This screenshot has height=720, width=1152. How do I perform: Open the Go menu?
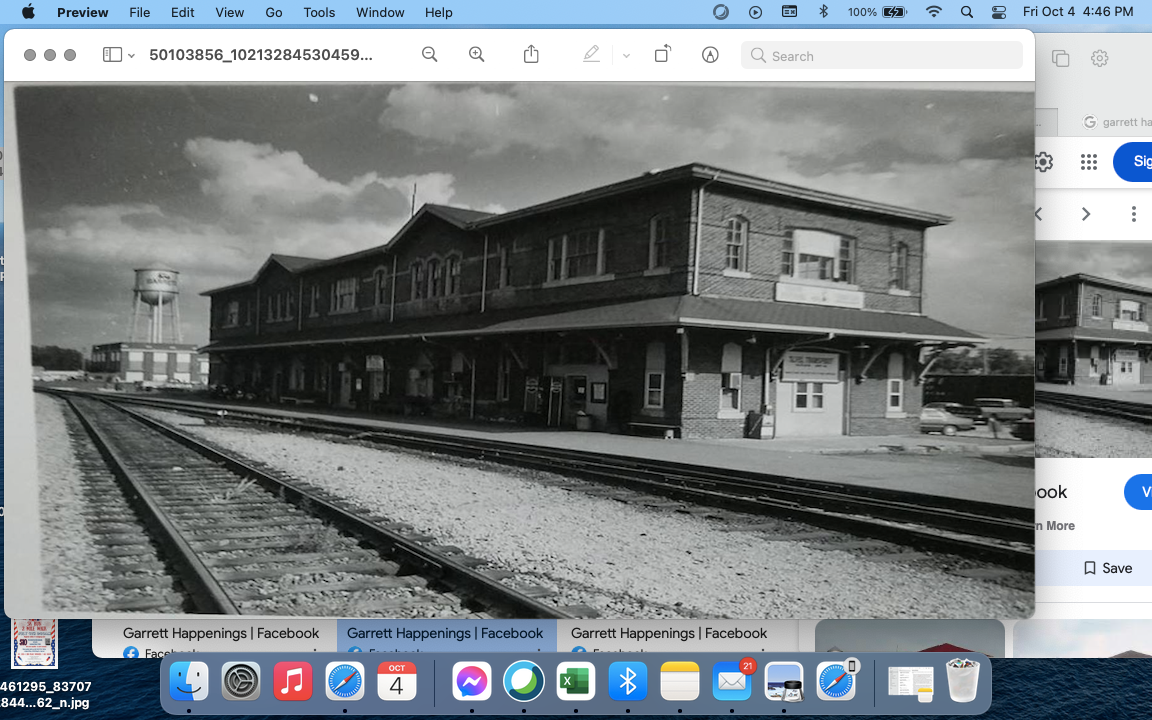[x=273, y=12]
